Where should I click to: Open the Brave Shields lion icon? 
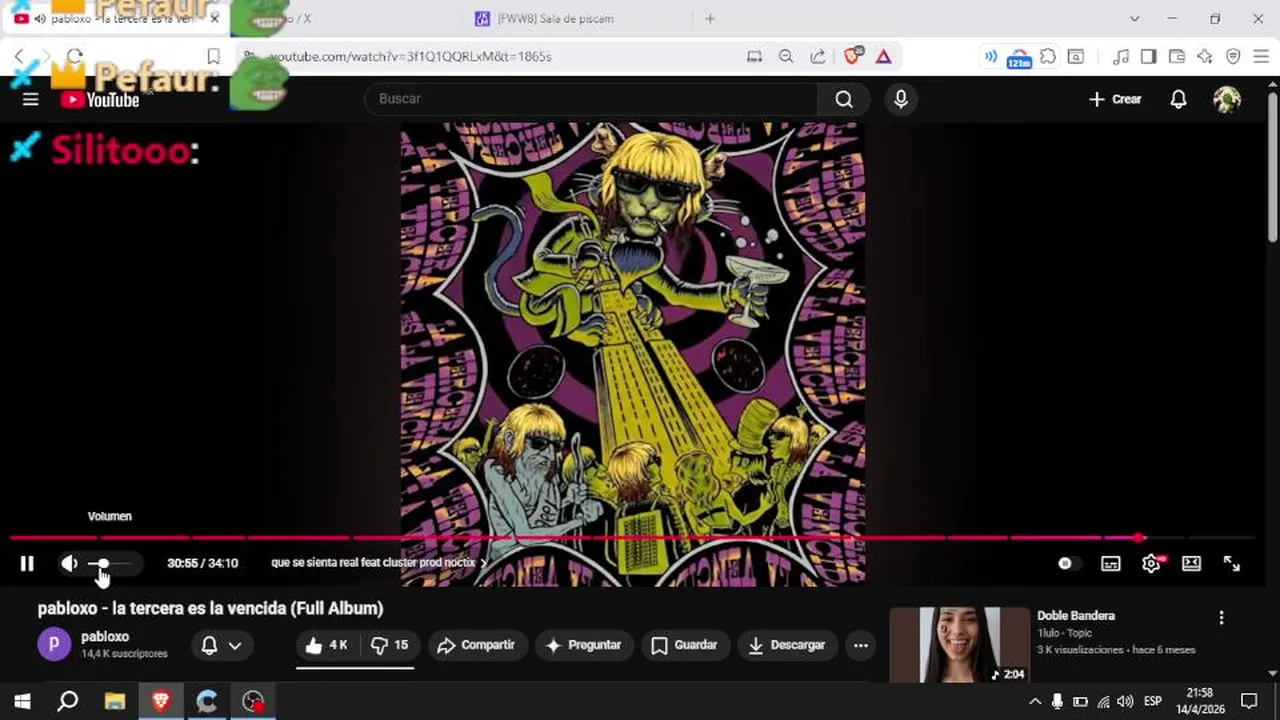tap(852, 56)
